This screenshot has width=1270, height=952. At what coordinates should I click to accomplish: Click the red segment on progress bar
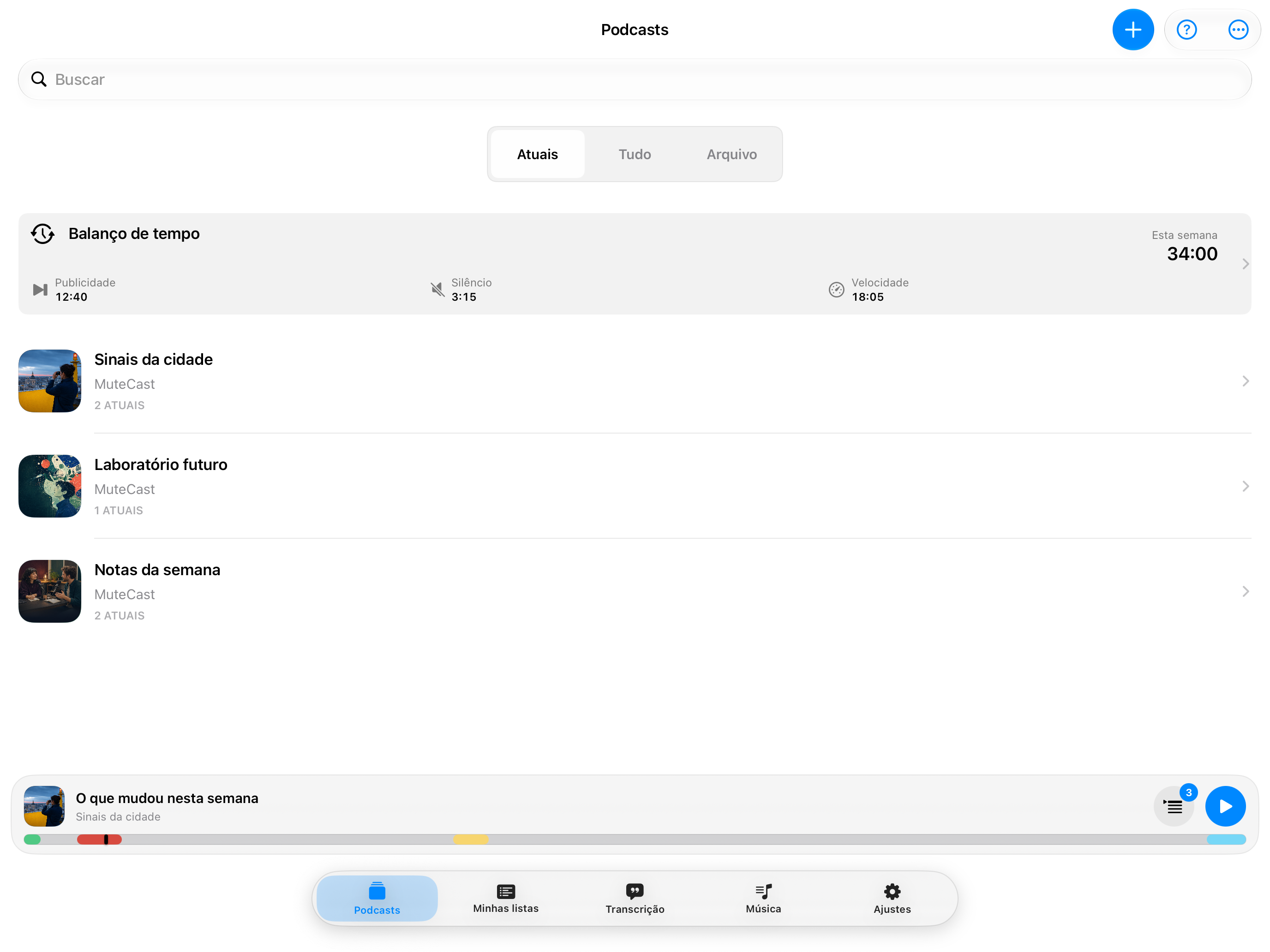click(99, 839)
